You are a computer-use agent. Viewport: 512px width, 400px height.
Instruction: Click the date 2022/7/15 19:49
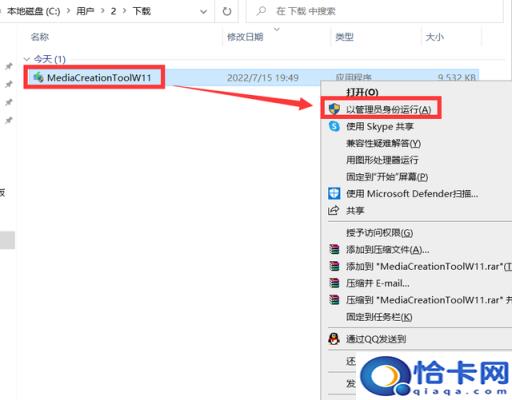click(263, 78)
